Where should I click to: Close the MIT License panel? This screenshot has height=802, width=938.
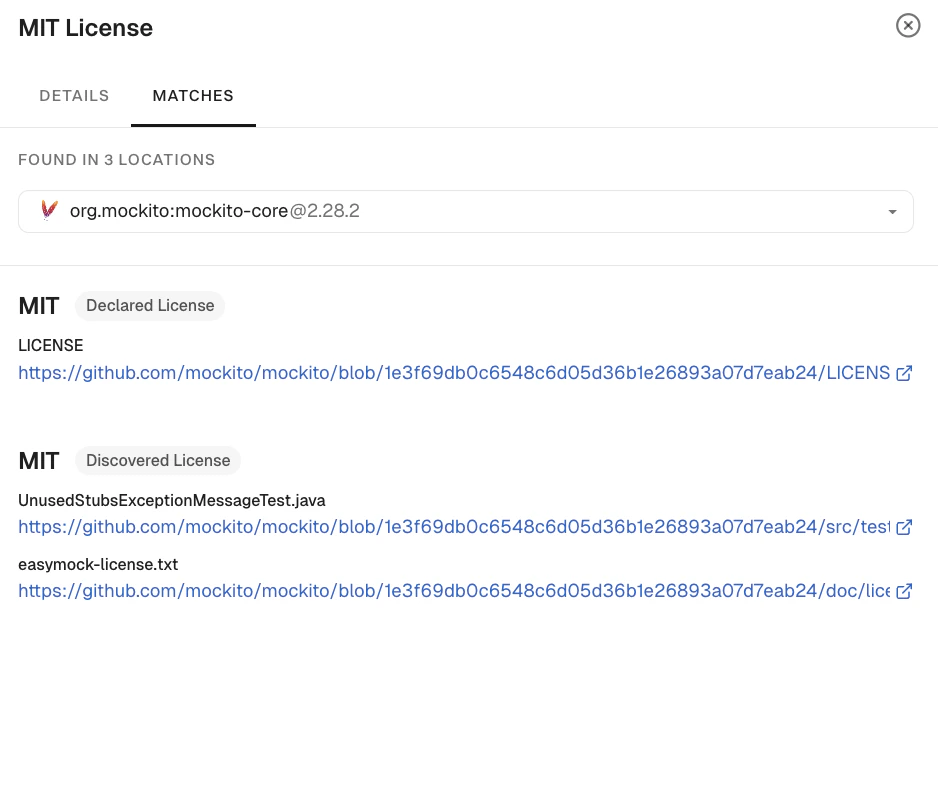click(907, 26)
